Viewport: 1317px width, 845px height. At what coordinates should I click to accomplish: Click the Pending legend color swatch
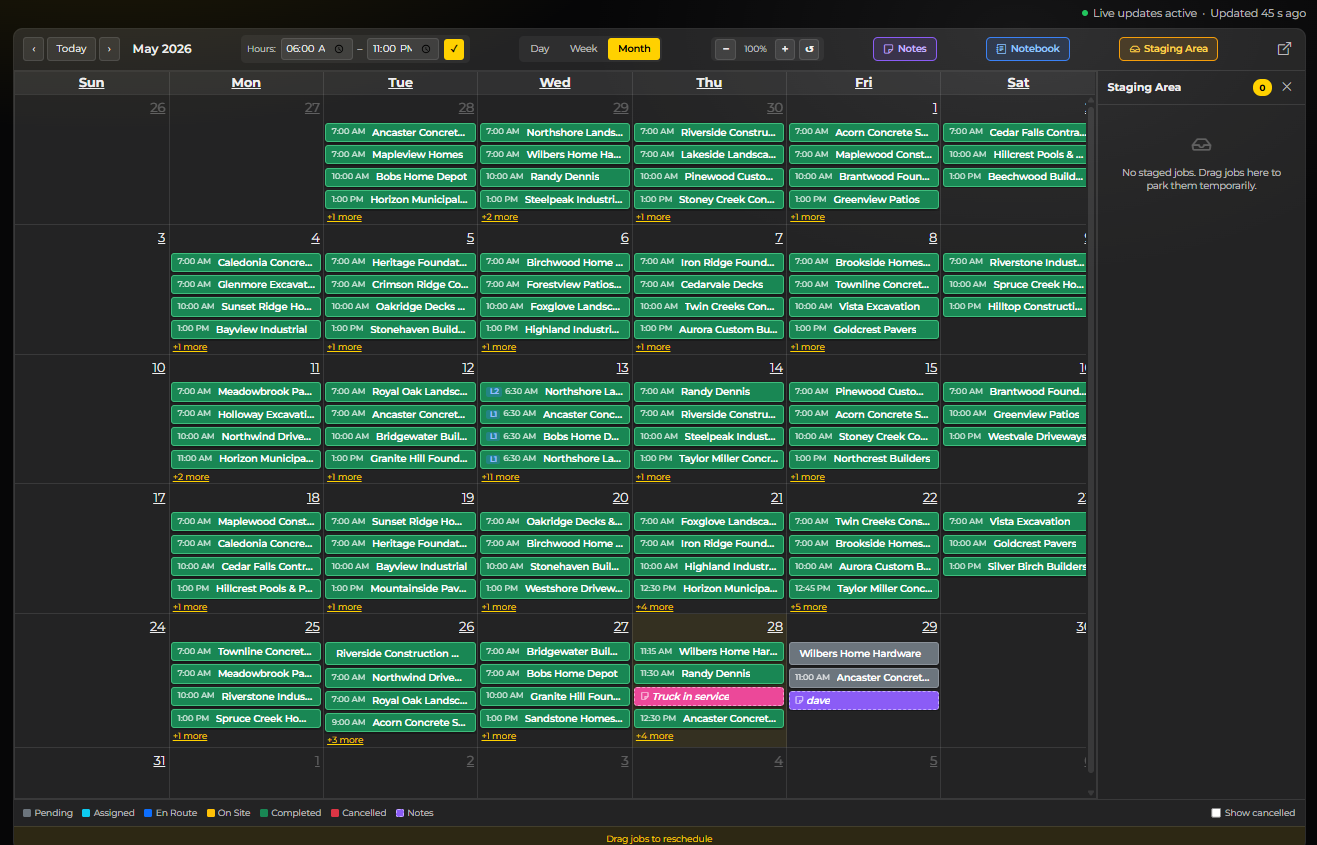coord(27,813)
